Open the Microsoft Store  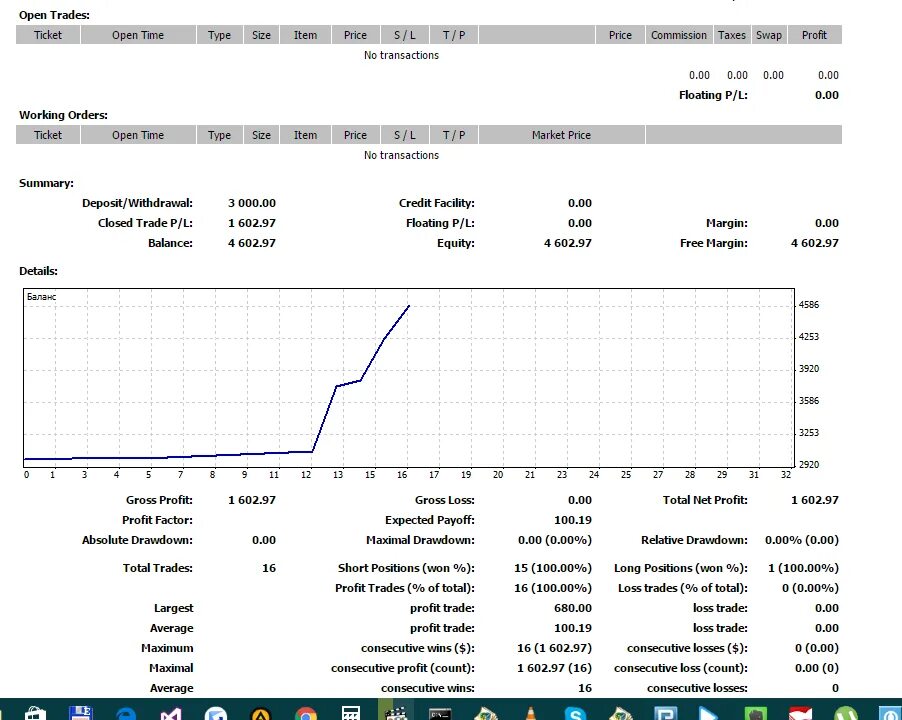(35, 712)
